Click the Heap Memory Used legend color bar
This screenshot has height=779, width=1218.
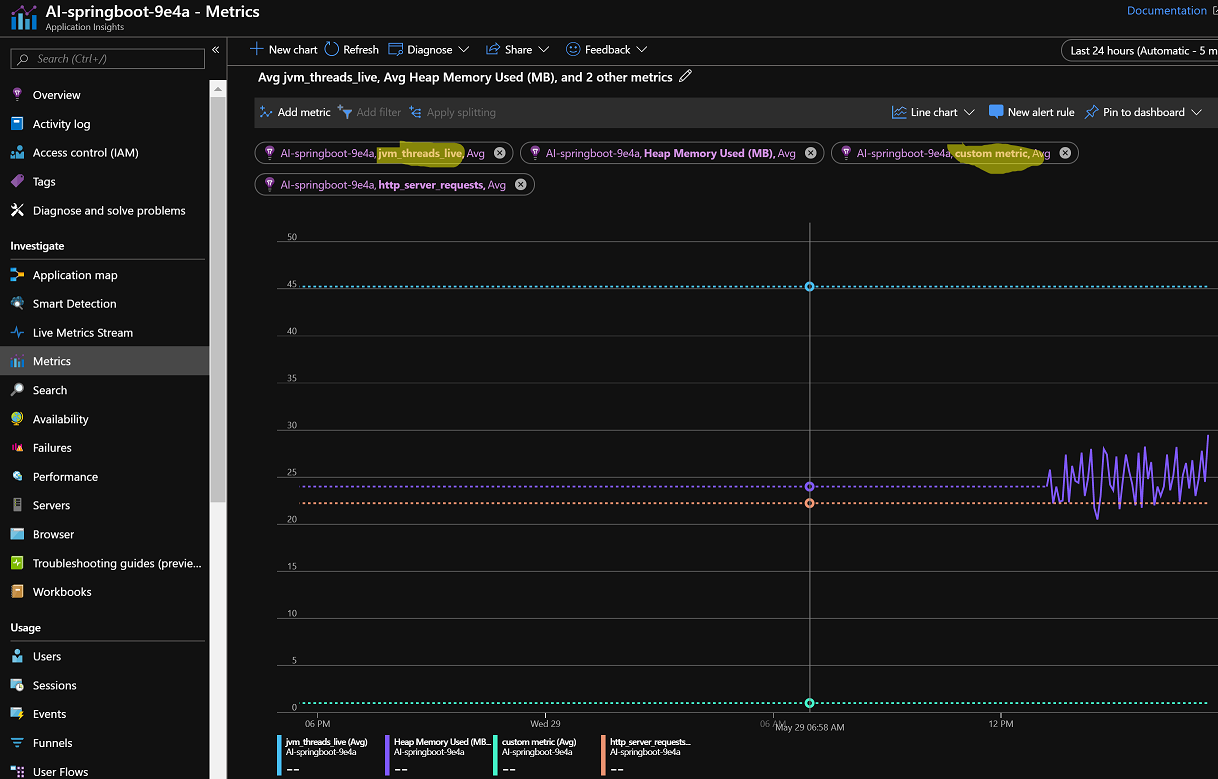pos(387,755)
